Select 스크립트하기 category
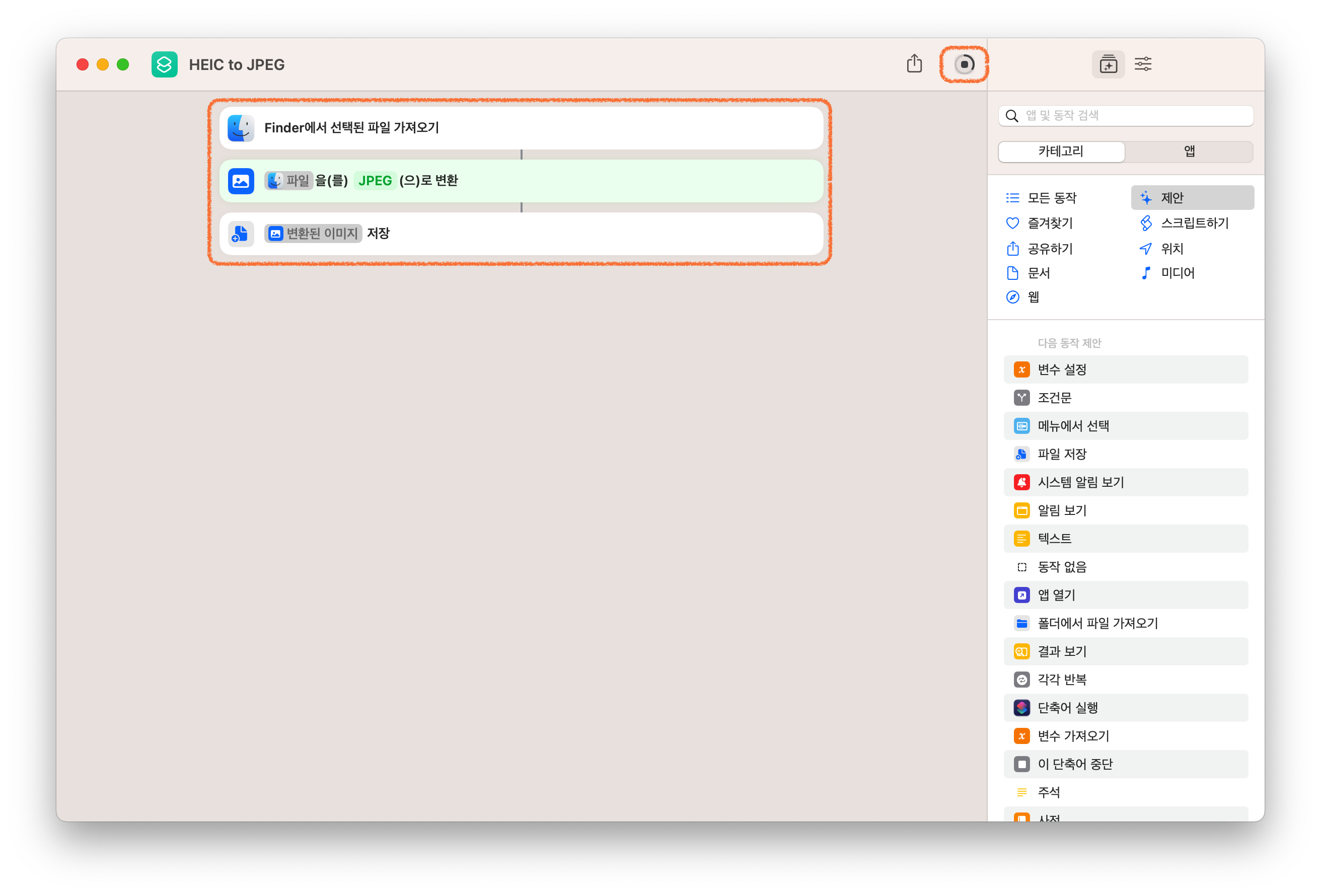This screenshot has width=1321, height=896. tap(1194, 223)
